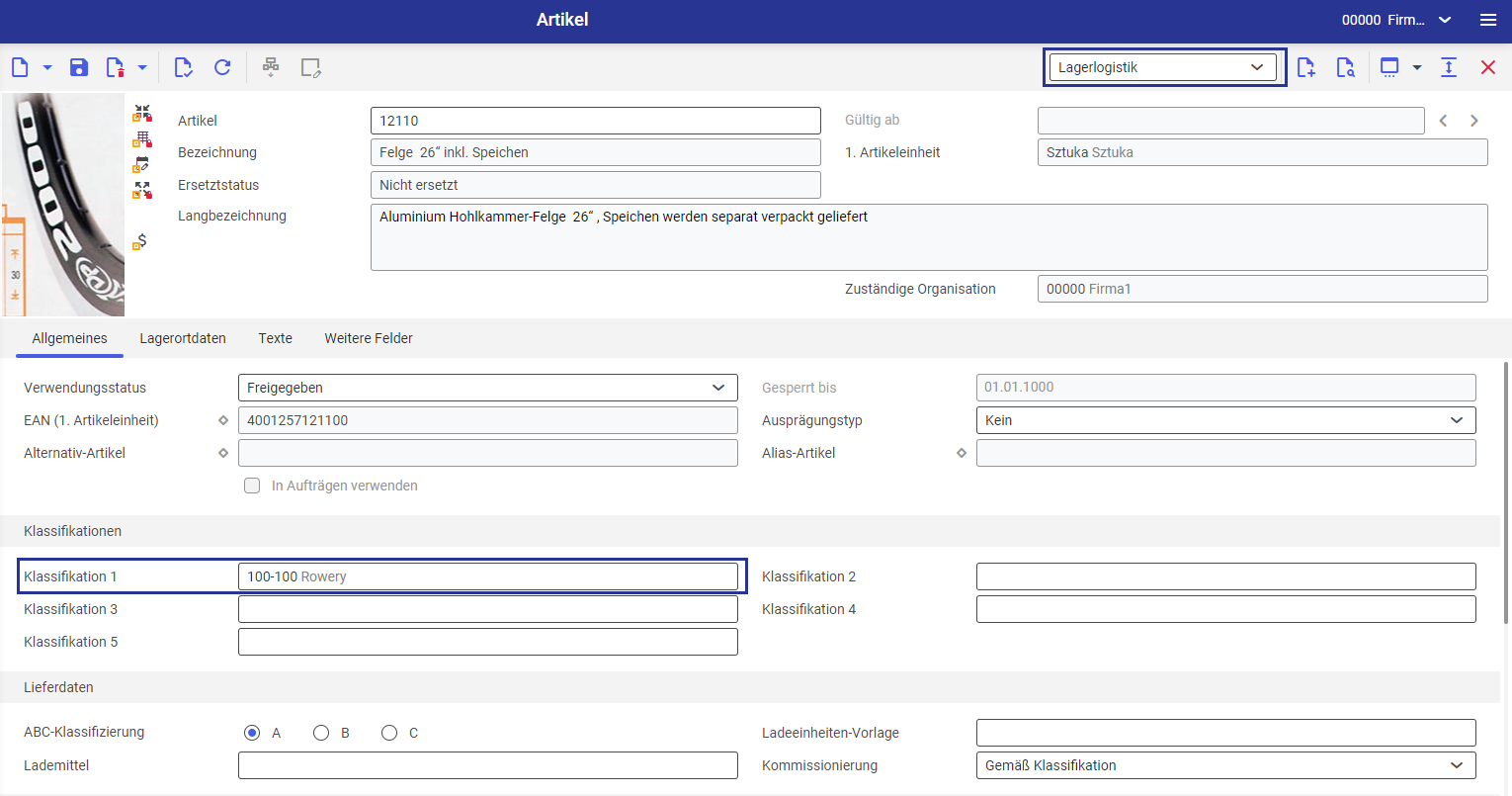Open the Lagerlogistik view dropdown

(x=1163, y=67)
